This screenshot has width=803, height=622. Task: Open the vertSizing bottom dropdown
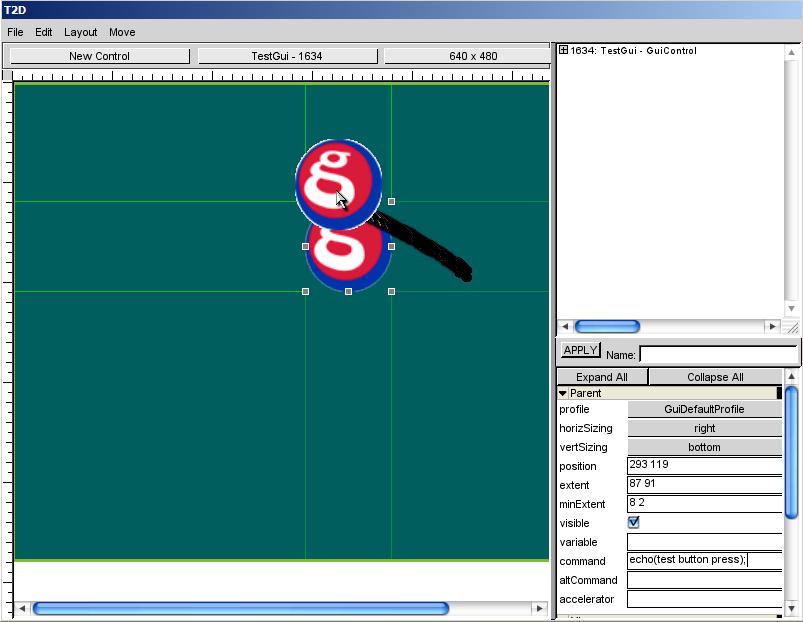tap(704, 447)
